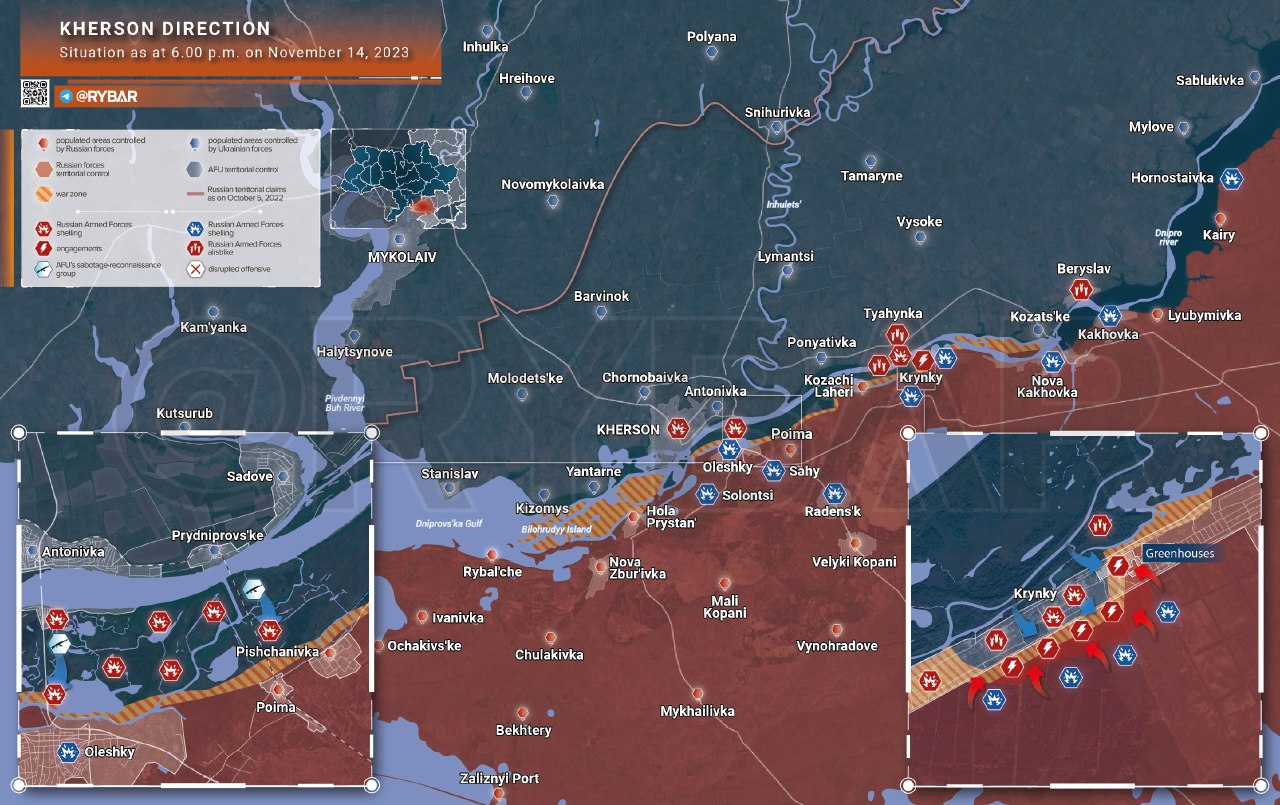Screen dimensions: 1280x805
Task: Click AFU sabotage-reconnaissance group legend icon
Action: 44,268
